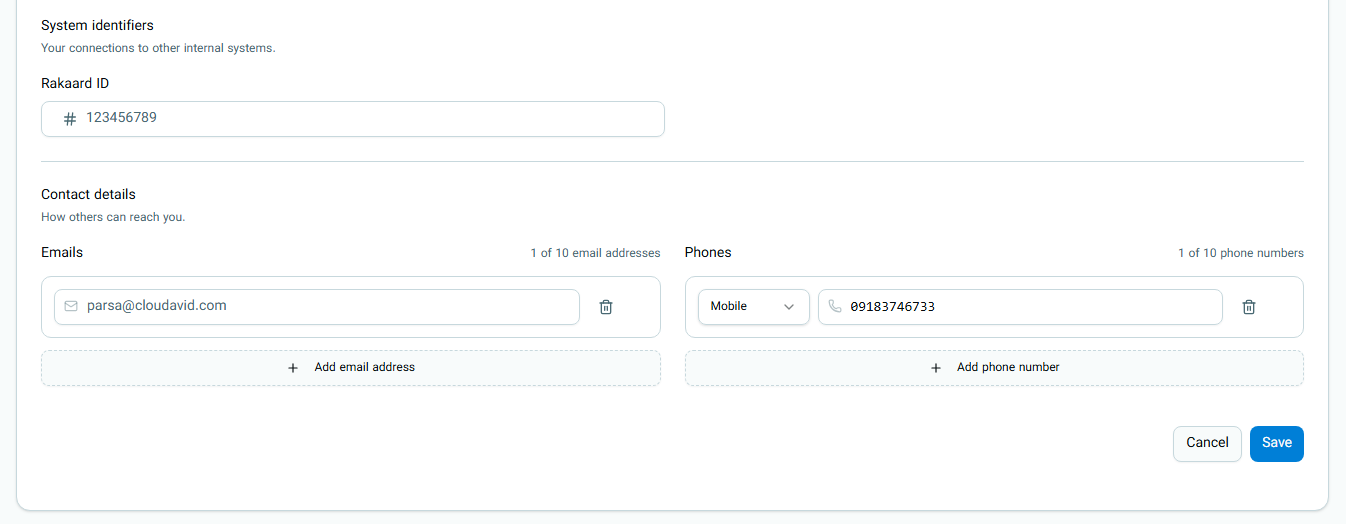
Task: Delete the parsa@cloudavid.com email entry
Action: click(x=605, y=307)
